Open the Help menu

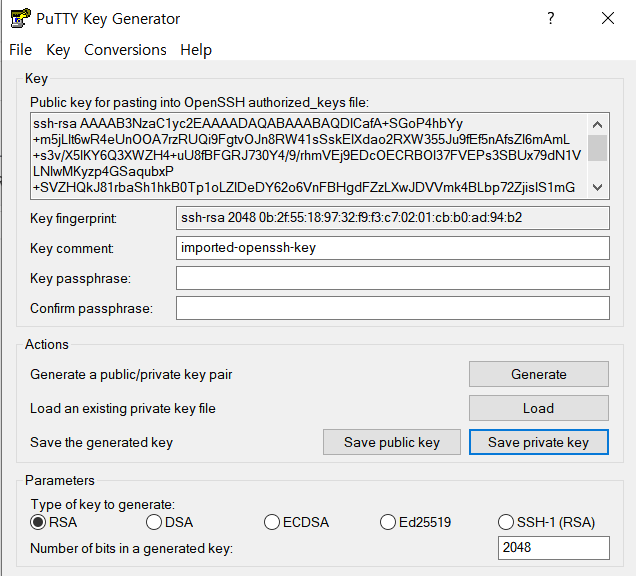196,50
